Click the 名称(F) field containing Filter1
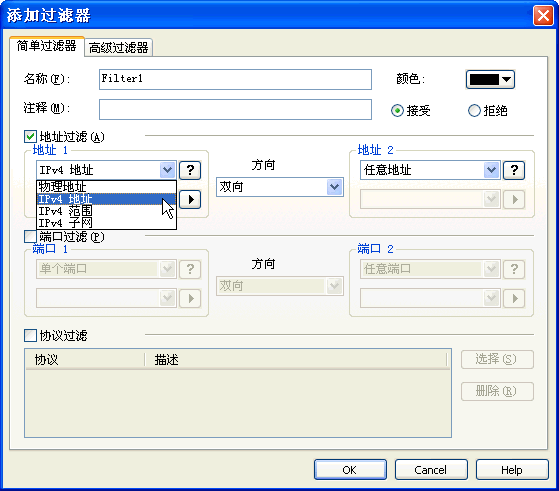Viewport: 559px width, 491px height. click(x=235, y=79)
